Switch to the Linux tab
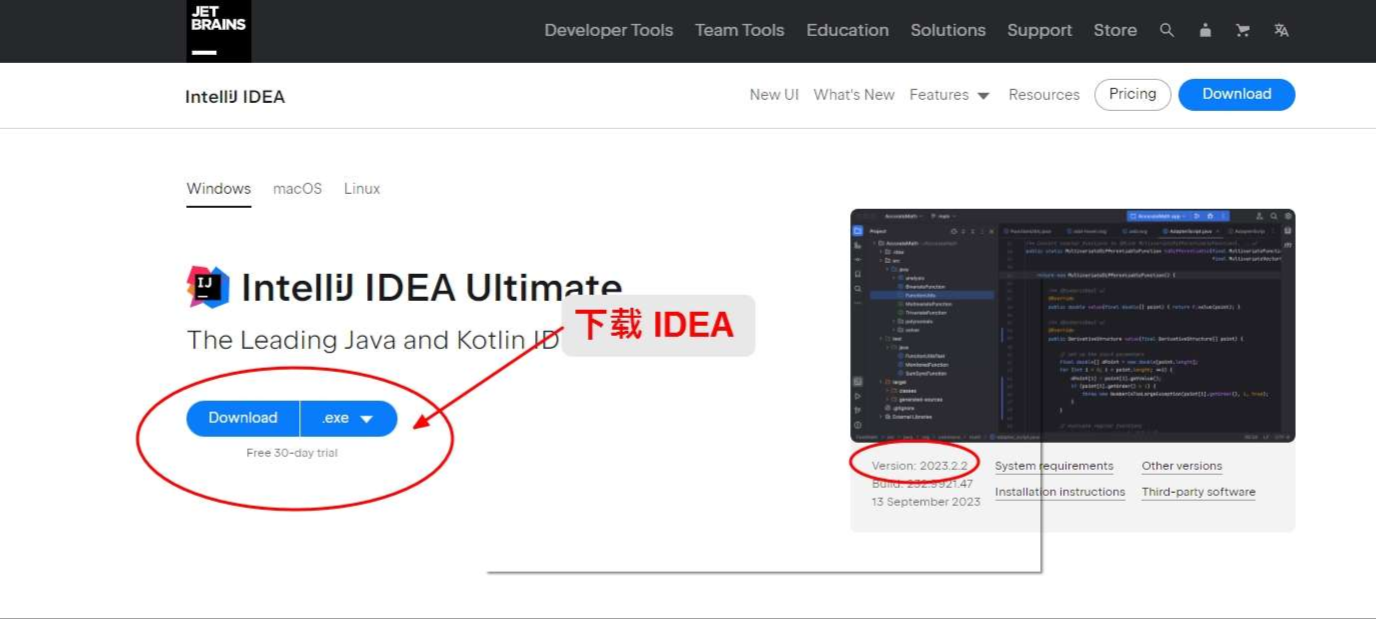Image resolution: width=1376 pixels, height=619 pixels. tap(362, 189)
